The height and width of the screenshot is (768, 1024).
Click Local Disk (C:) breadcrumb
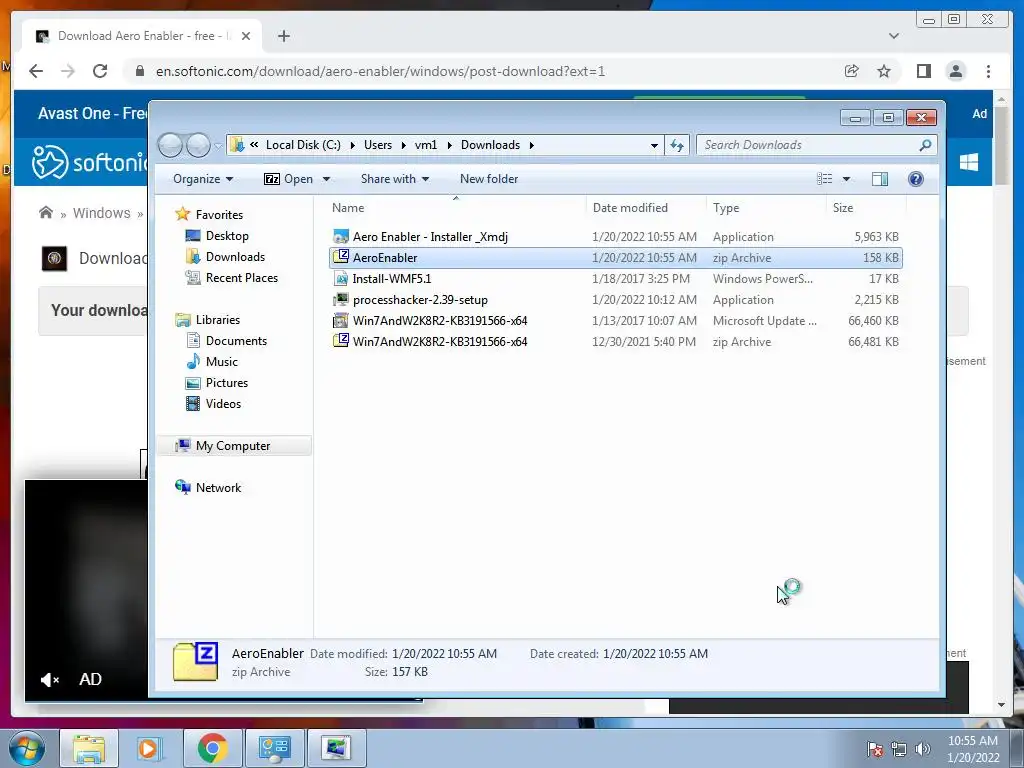point(303,145)
